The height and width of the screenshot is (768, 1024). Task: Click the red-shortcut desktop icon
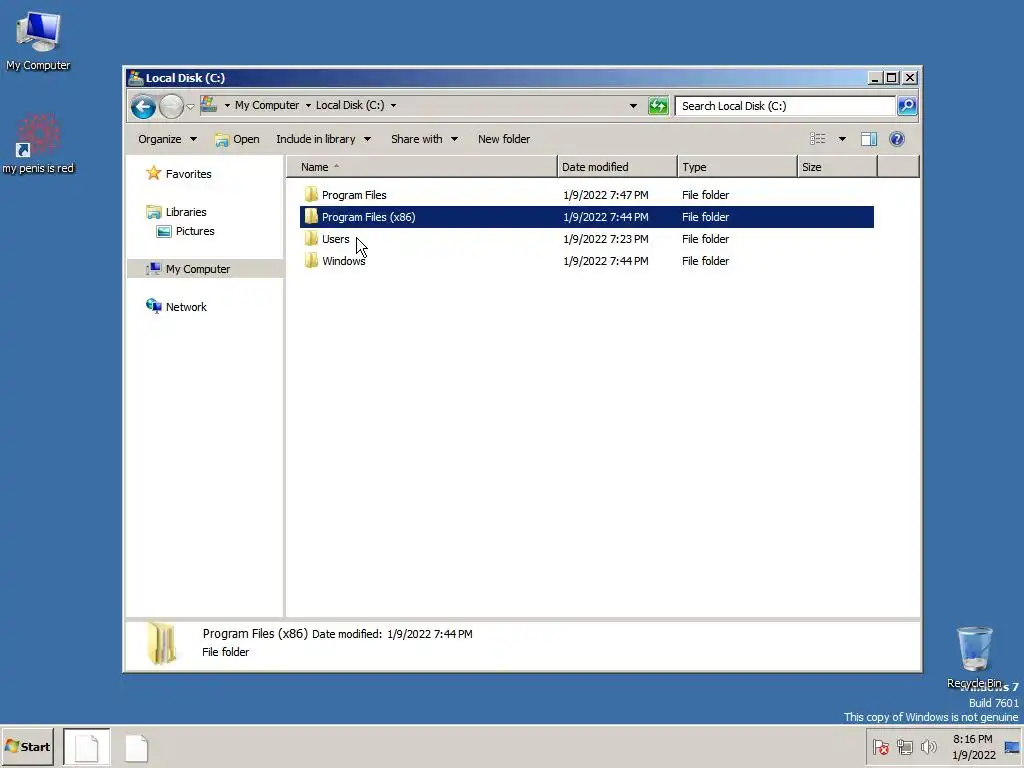[38, 145]
